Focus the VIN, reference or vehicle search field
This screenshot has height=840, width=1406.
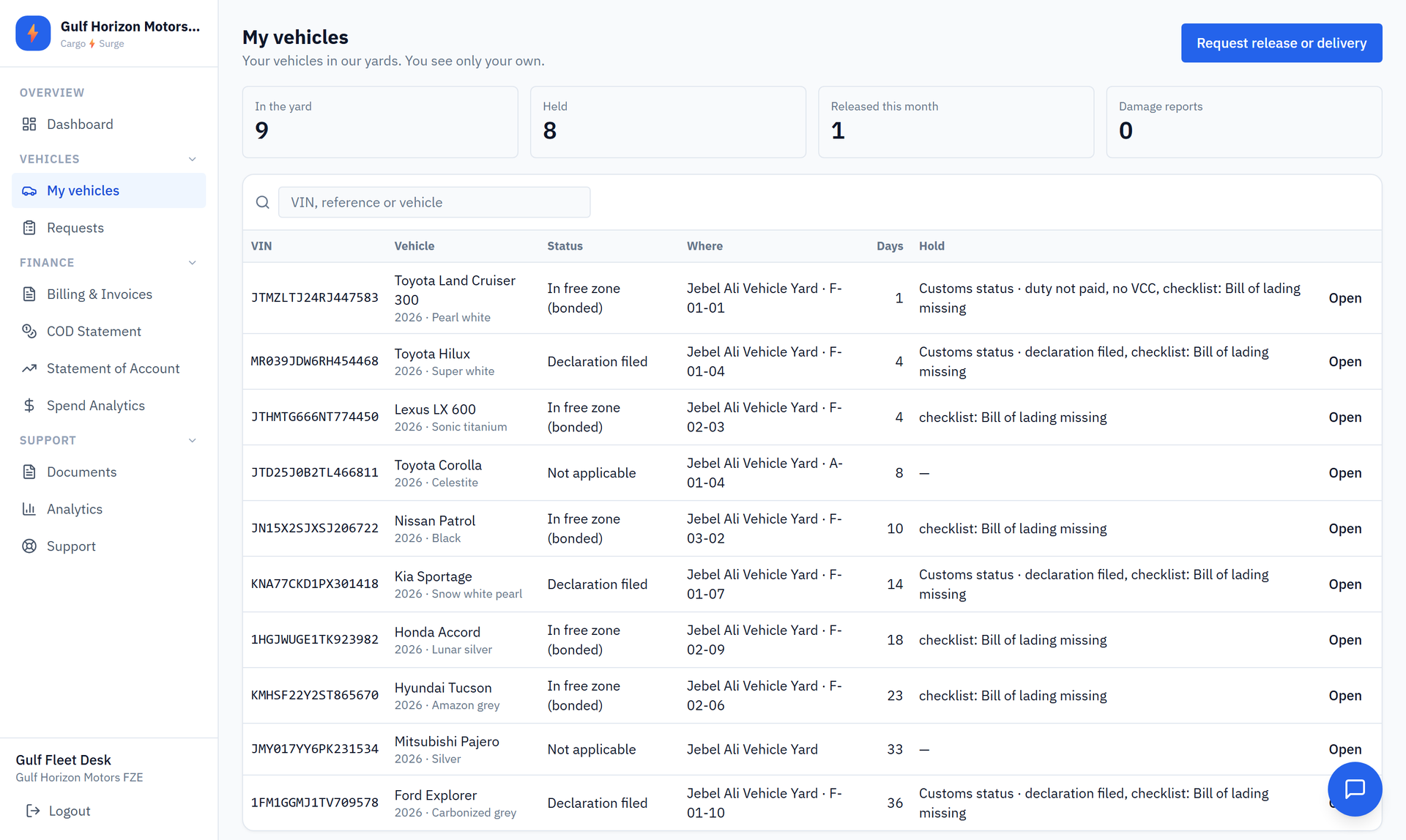click(x=434, y=202)
